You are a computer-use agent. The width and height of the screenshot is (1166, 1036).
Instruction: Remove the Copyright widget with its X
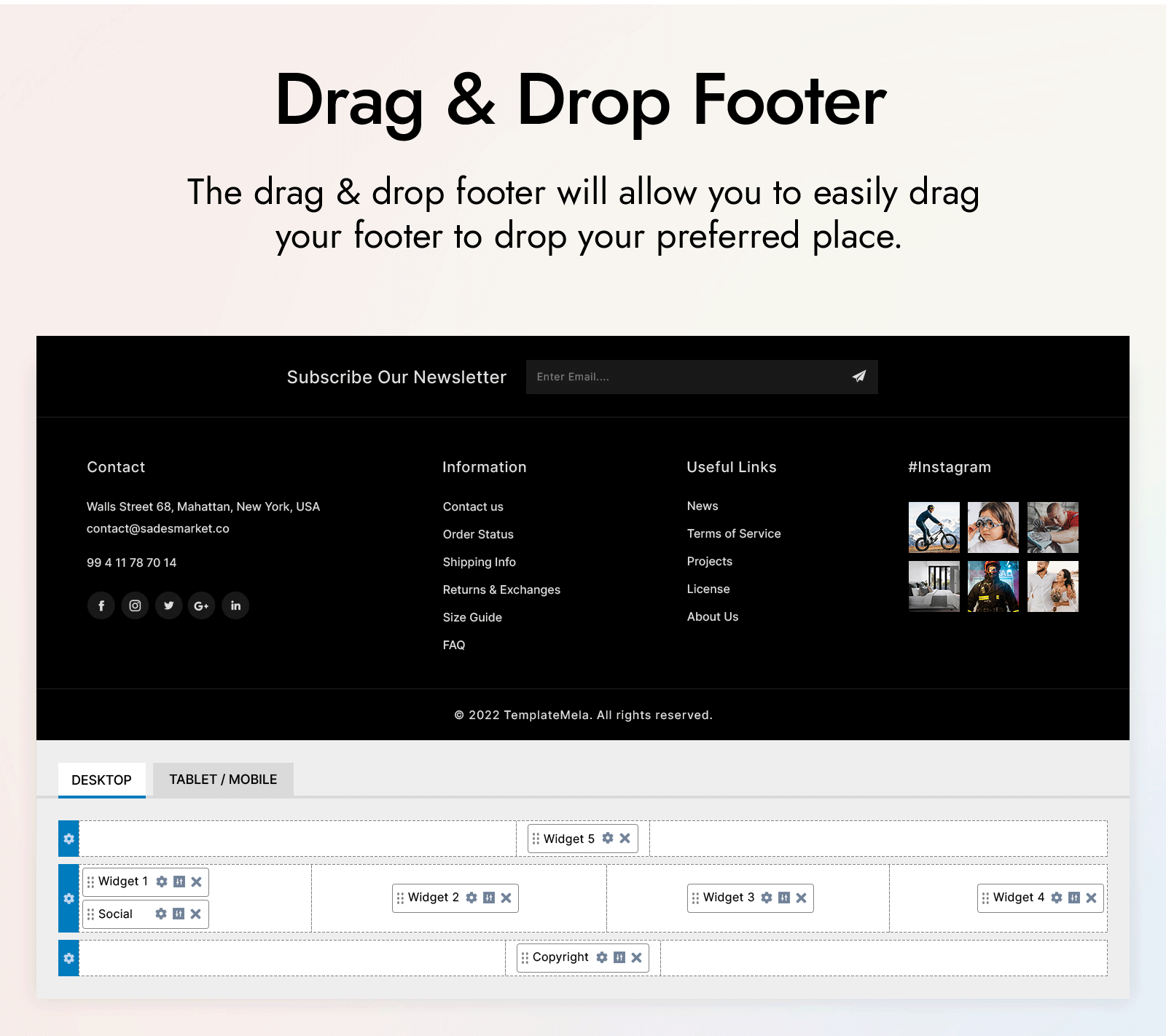[636, 957]
